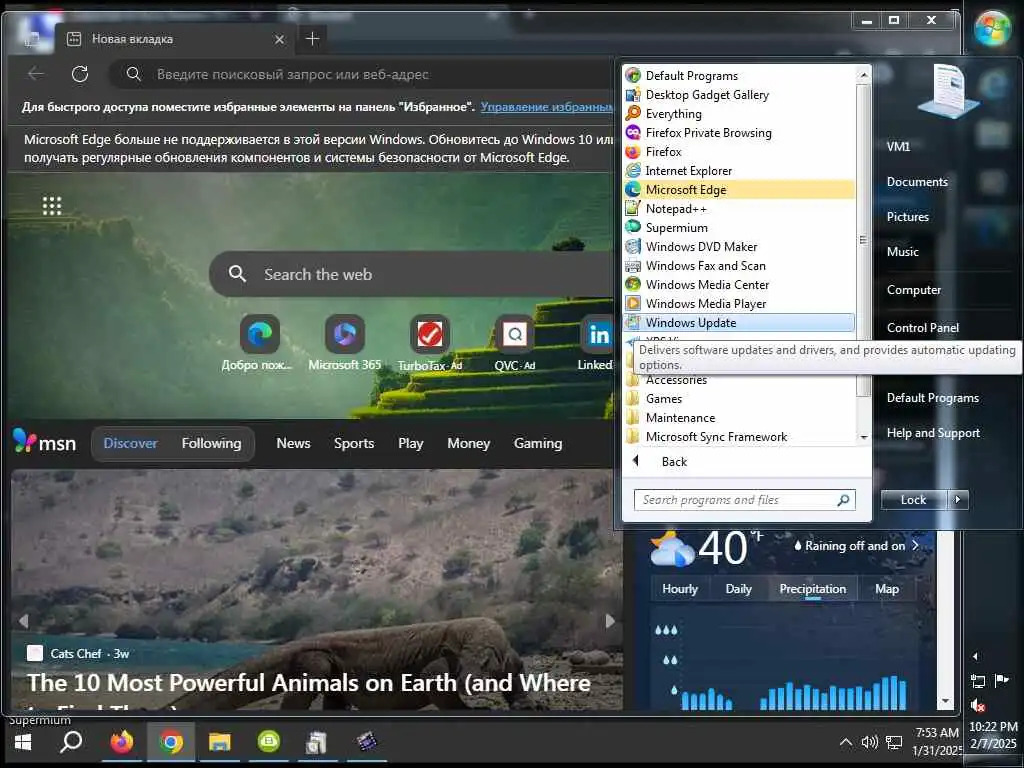The width and height of the screenshot is (1024, 768).
Task: Click the programs list scrollbar thumb
Action: 863,240
